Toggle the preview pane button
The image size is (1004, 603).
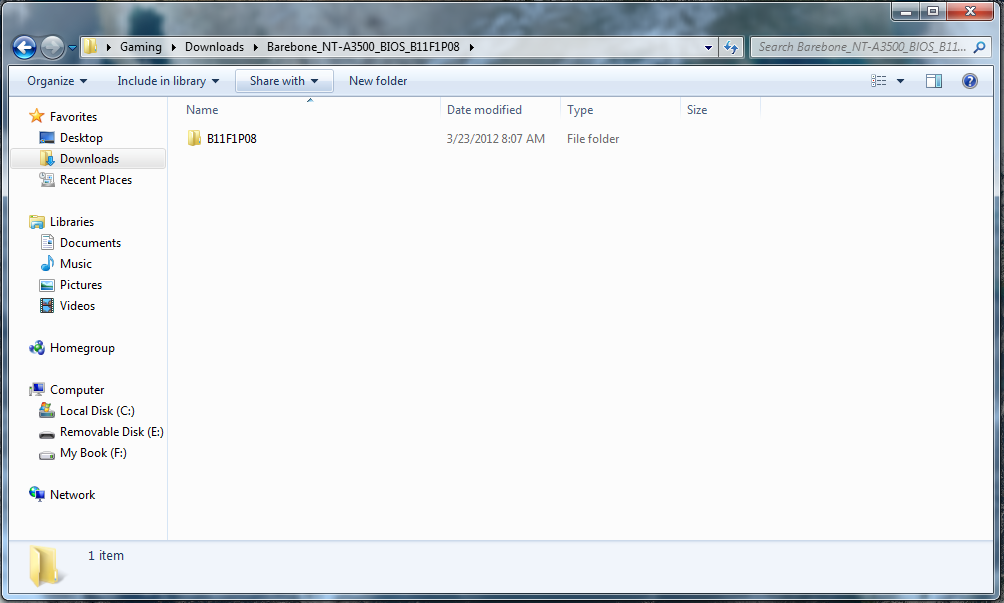click(x=934, y=81)
